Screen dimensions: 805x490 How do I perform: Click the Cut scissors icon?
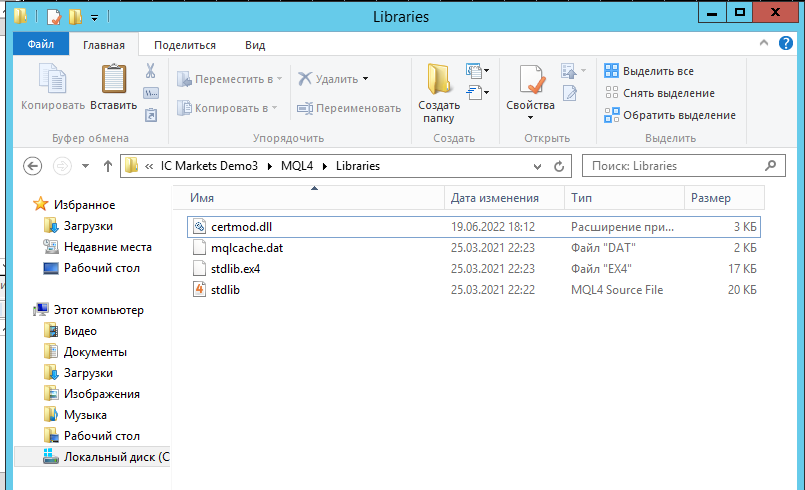(x=150, y=71)
